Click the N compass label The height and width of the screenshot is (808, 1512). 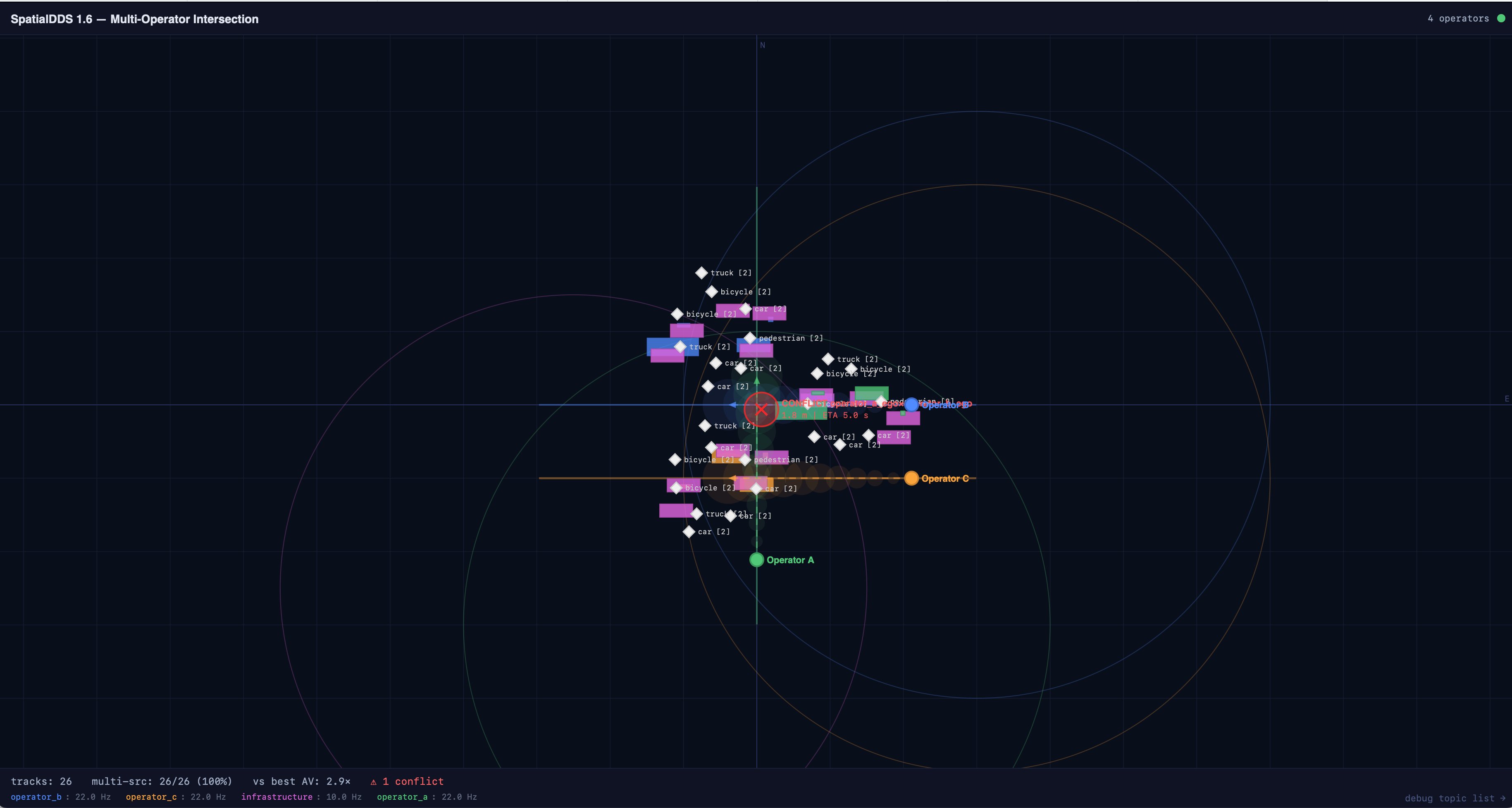[763, 45]
